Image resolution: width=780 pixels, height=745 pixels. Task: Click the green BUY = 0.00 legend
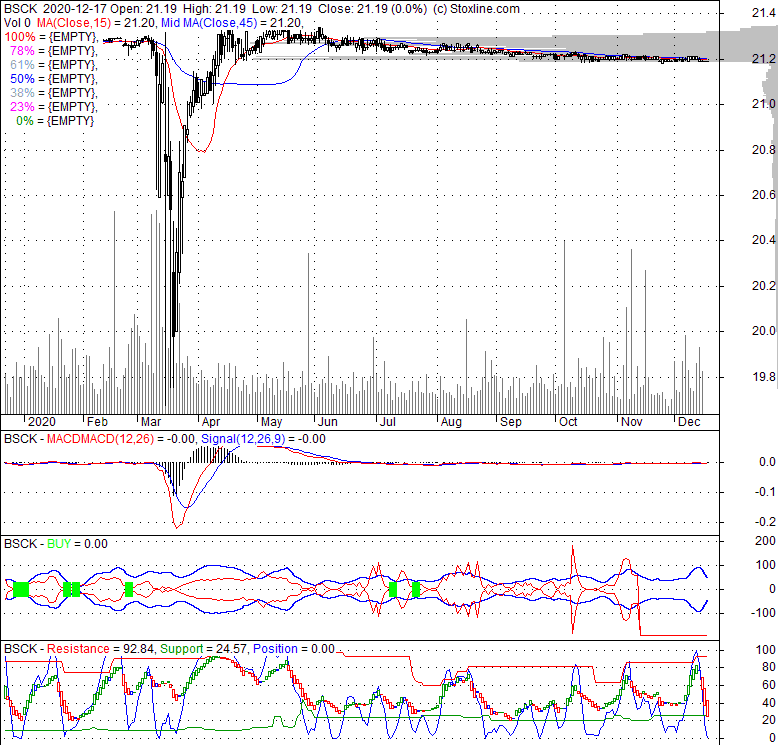pos(77,544)
